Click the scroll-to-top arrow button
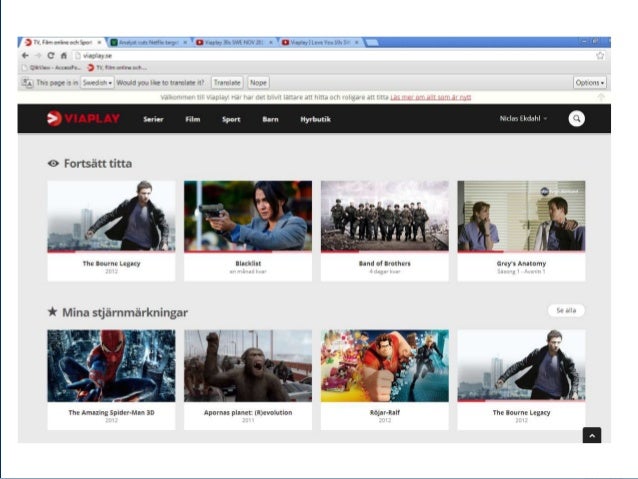 592,435
